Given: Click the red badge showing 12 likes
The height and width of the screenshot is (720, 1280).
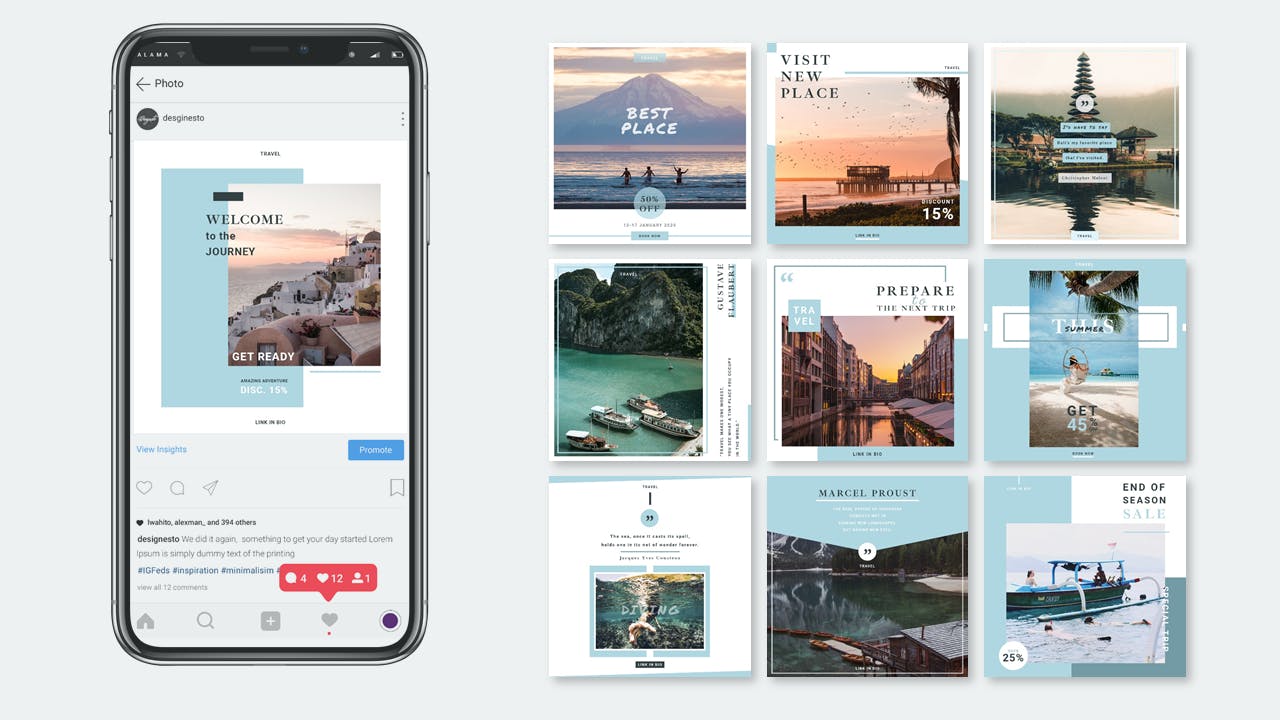Looking at the screenshot, I should [329, 577].
